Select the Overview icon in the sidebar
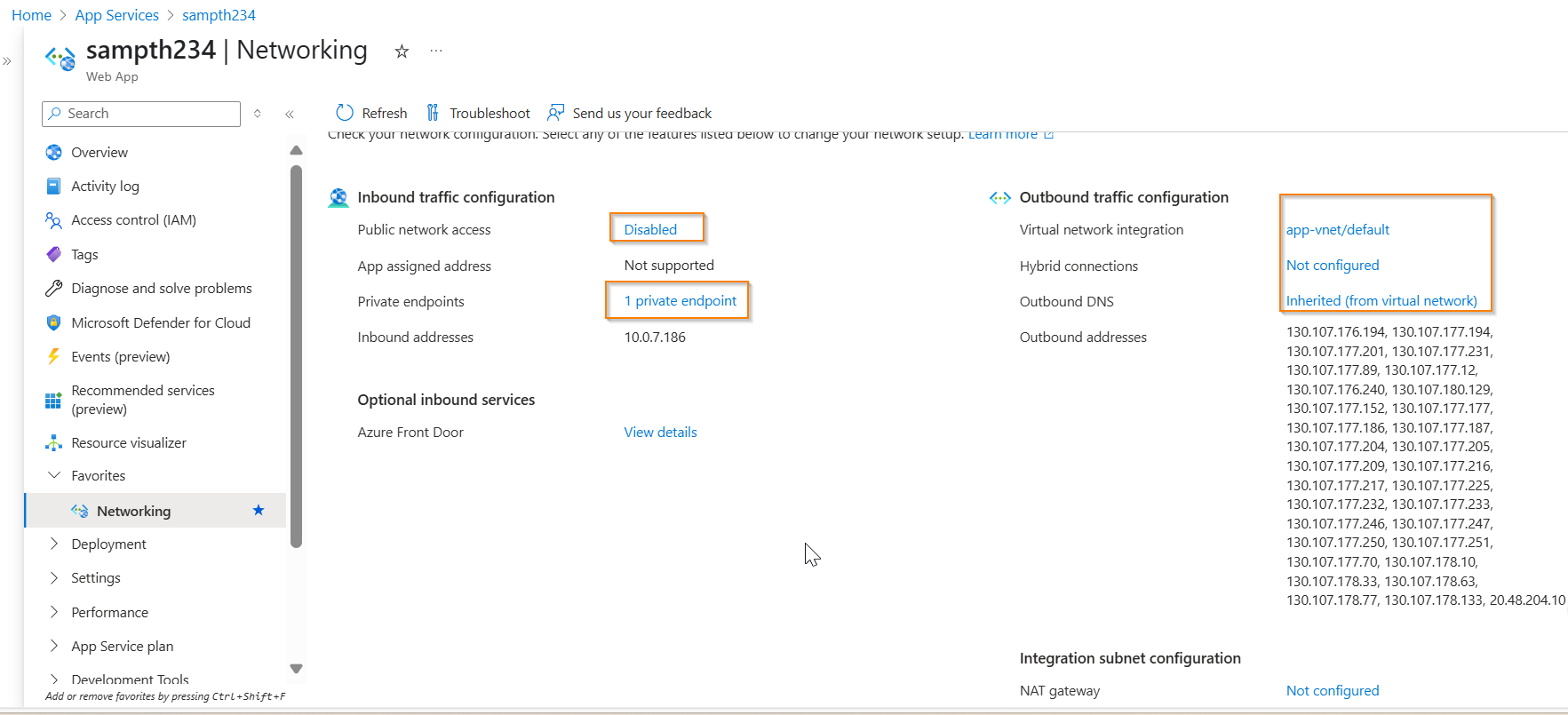Image resolution: width=1568 pixels, height=715 pixels. click(54, 152)
